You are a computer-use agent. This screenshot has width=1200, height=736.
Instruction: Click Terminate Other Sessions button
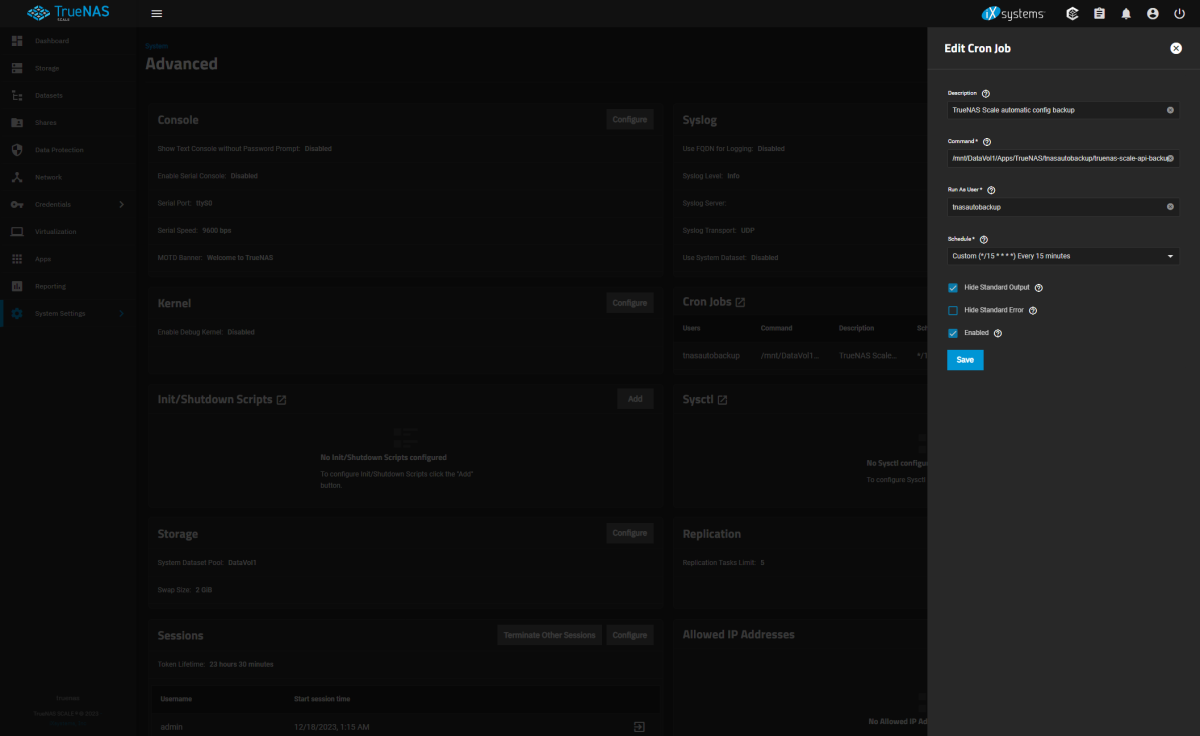pos(550,634)
